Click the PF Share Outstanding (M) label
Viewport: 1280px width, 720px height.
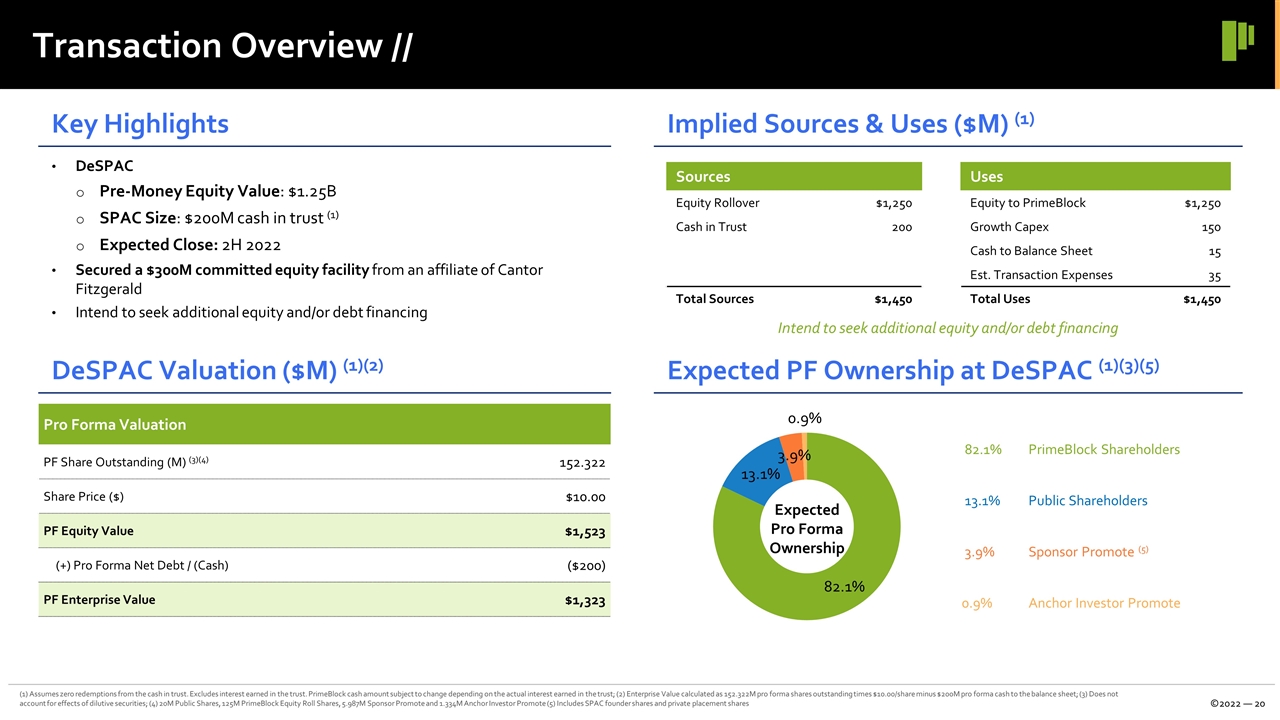point(126,462)
